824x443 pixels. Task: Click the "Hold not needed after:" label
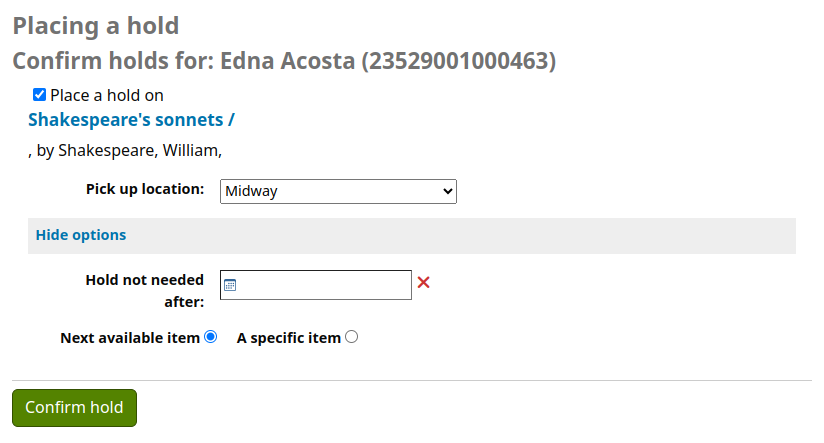coord(145,290)
